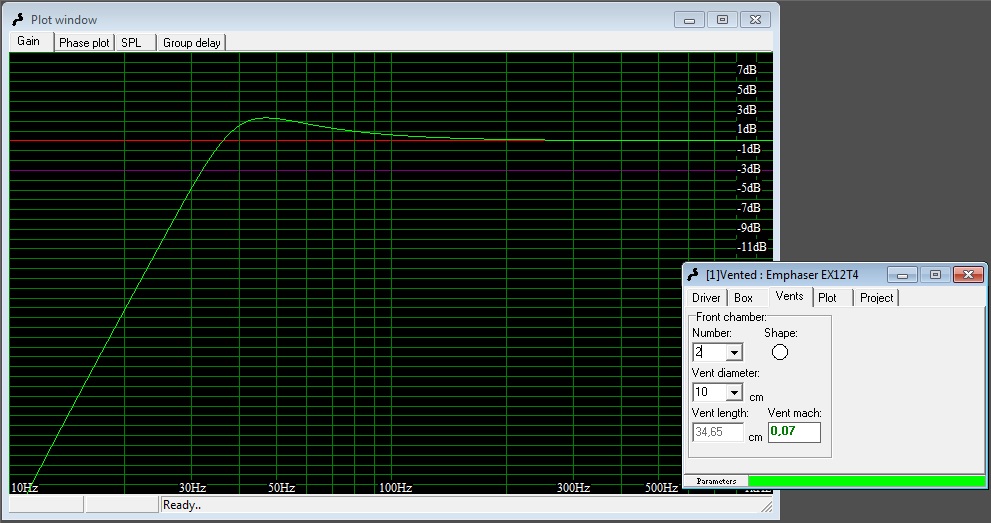
Task: Show the Group delay tab
Action: click(x=192, y=43)
